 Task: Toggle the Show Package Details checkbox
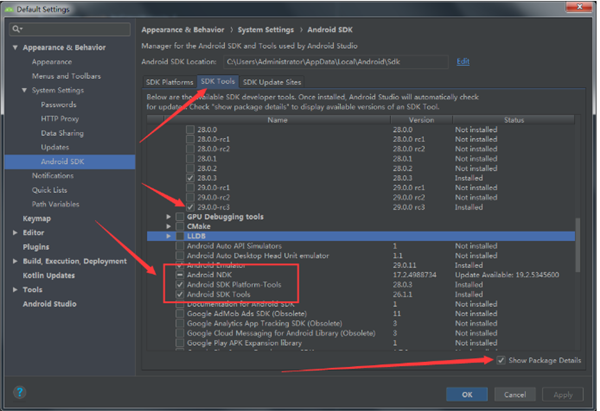500,359
